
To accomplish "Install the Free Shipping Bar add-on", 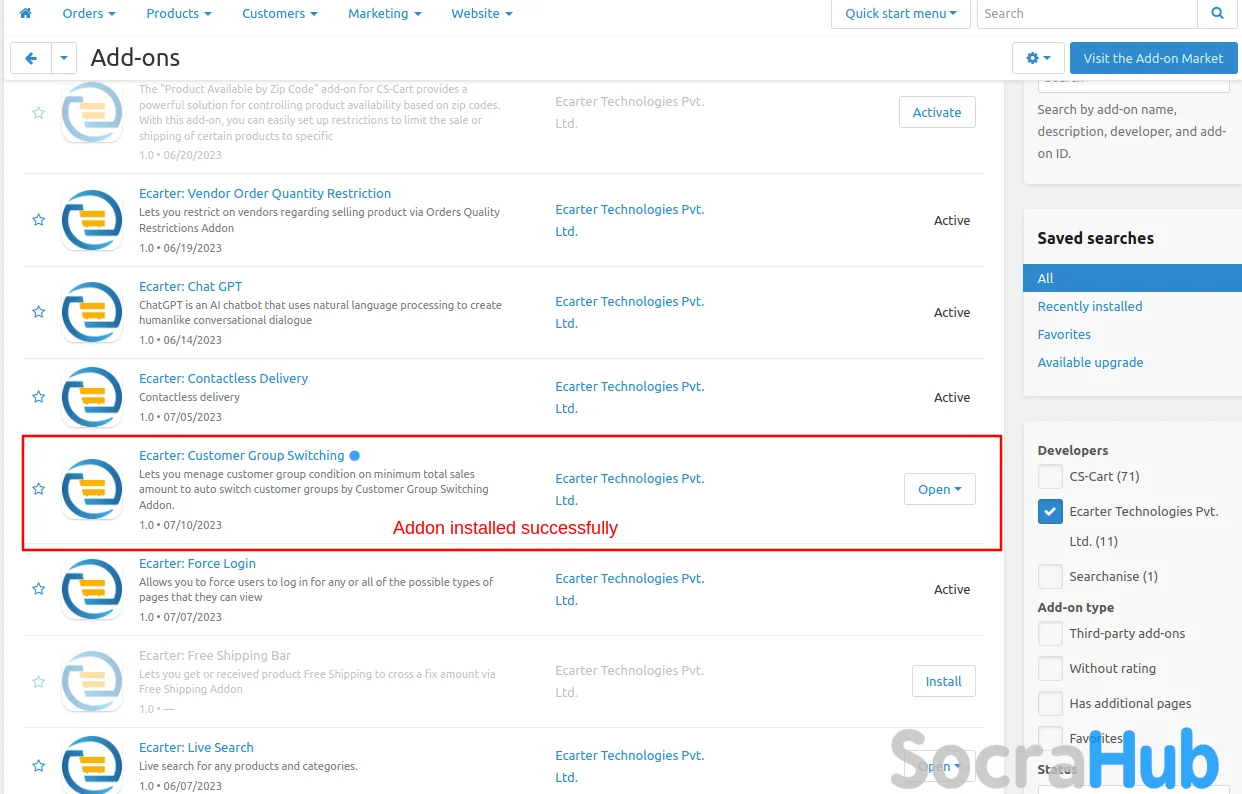I will [943, 681].
